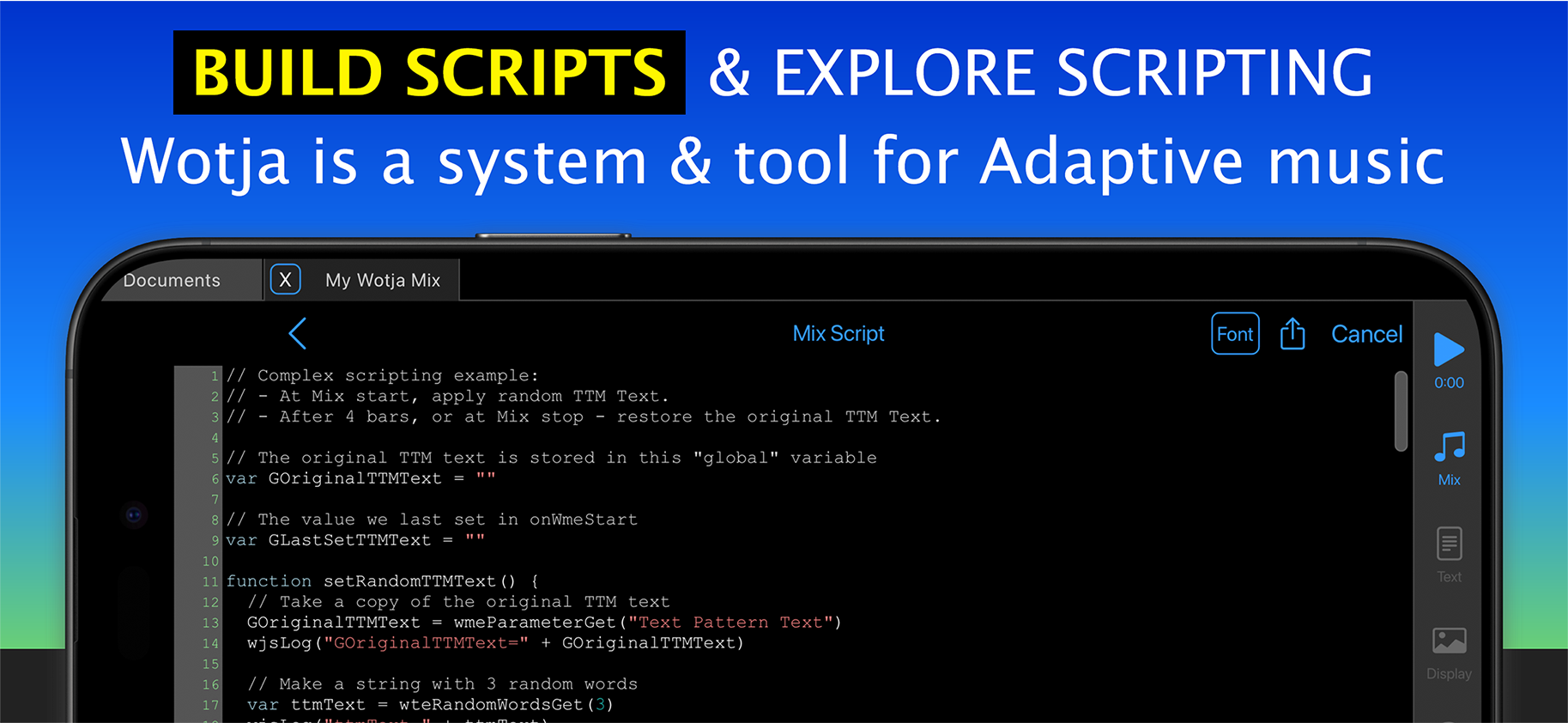Click the script editor vertical scrollbar
This screenshot has height=723, width=1568.
pyautogui.click(x=1401, y=410)
